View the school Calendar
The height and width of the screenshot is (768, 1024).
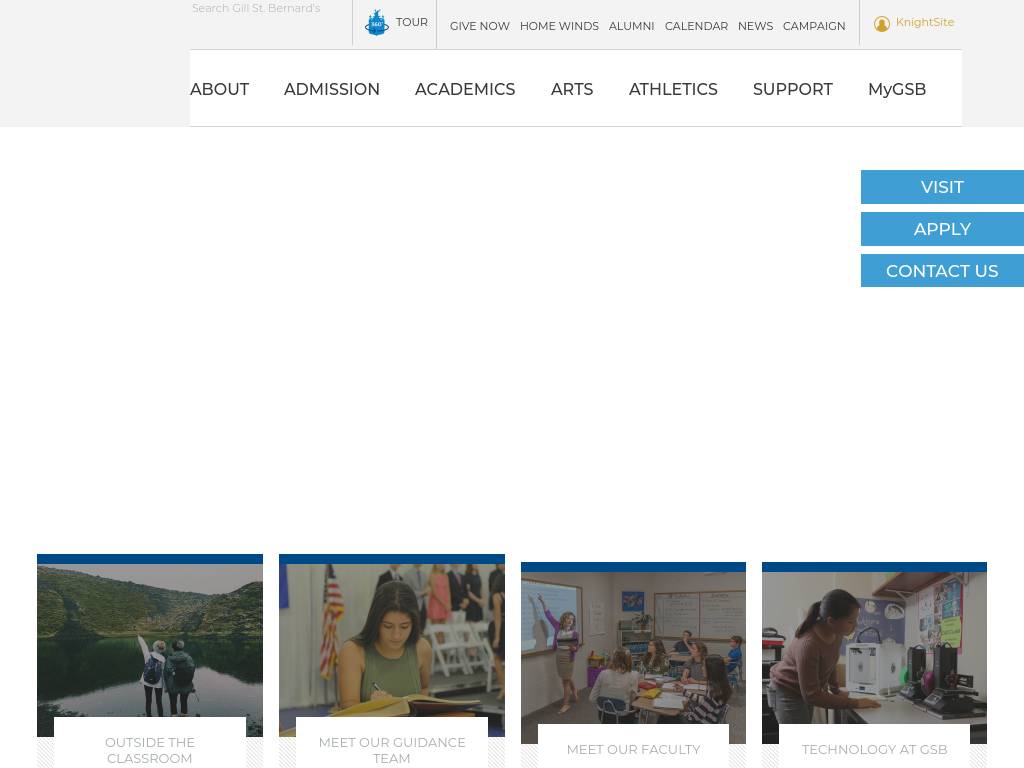pyautogui.click(x=696, y=26)
